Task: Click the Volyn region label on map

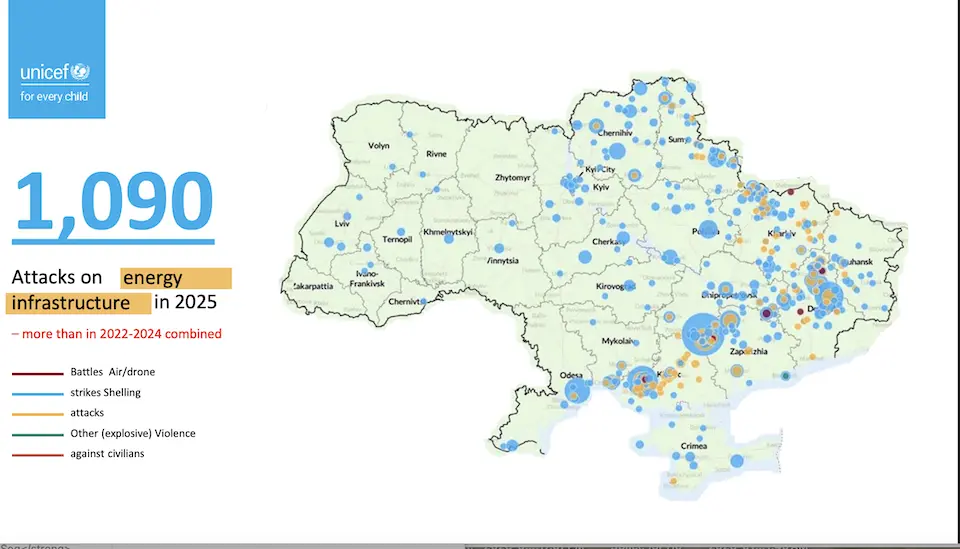Action: coord(378,146)
